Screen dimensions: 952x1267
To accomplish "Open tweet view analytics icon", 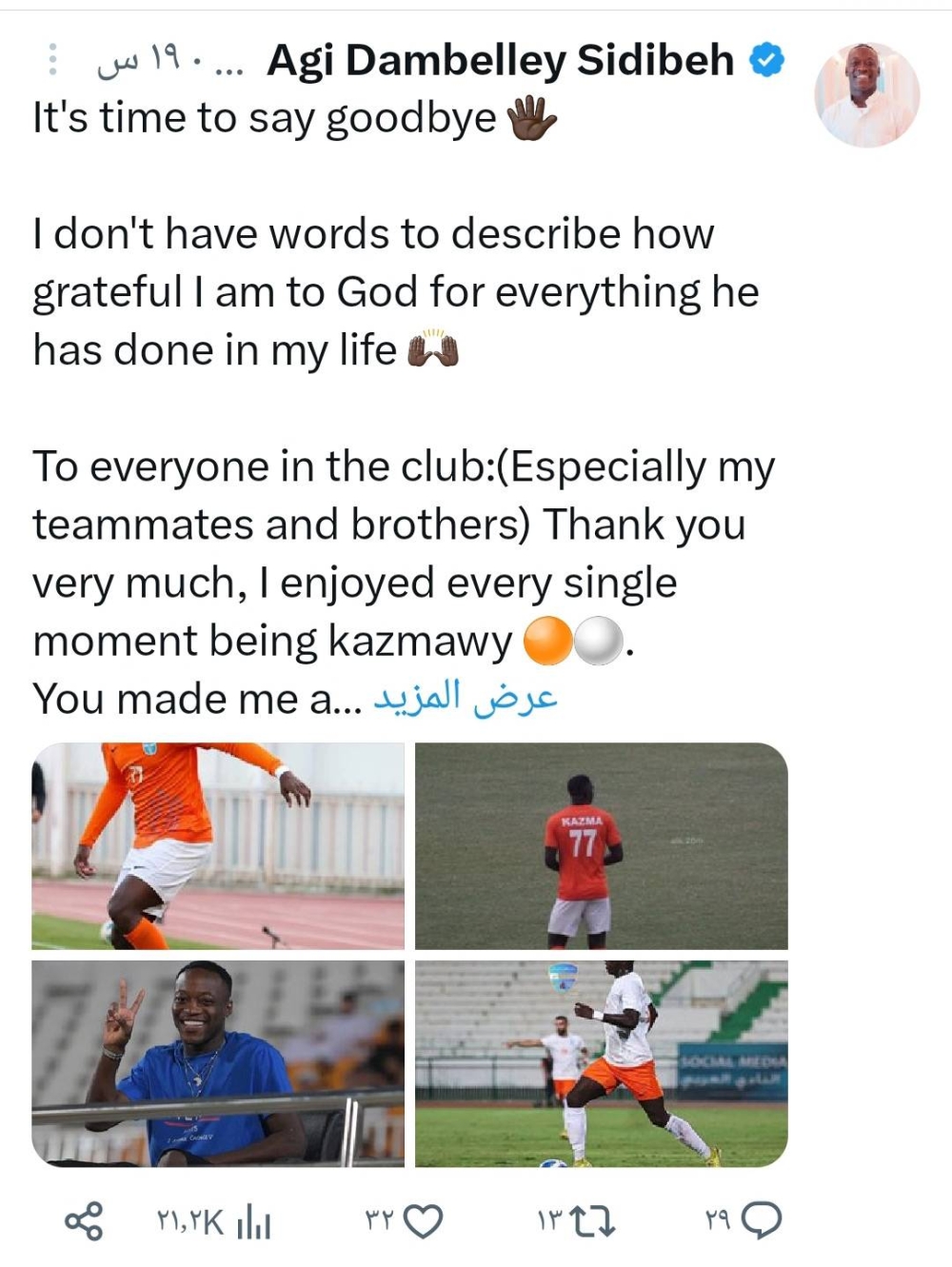I will tap(254, 1221).
